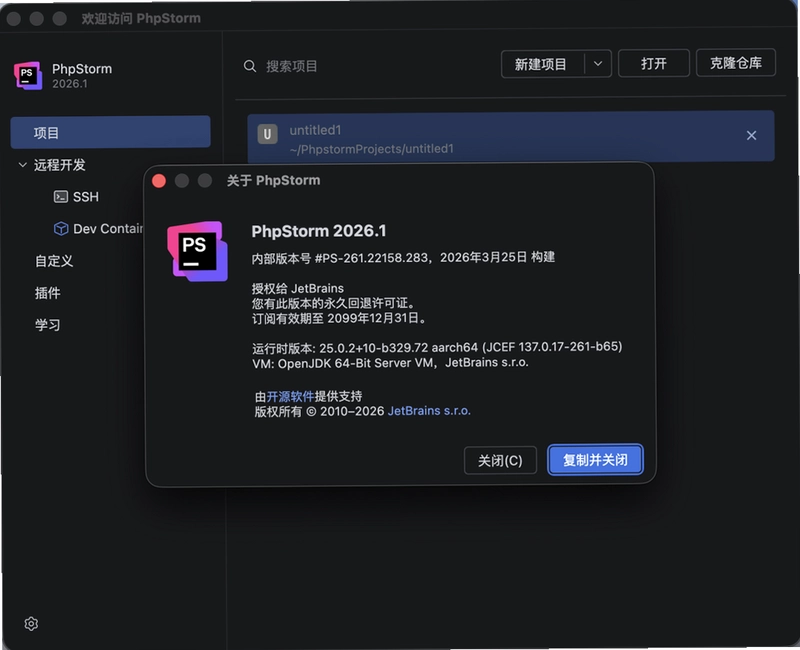Select Dev Containers in the sidebar

[98, 229]
